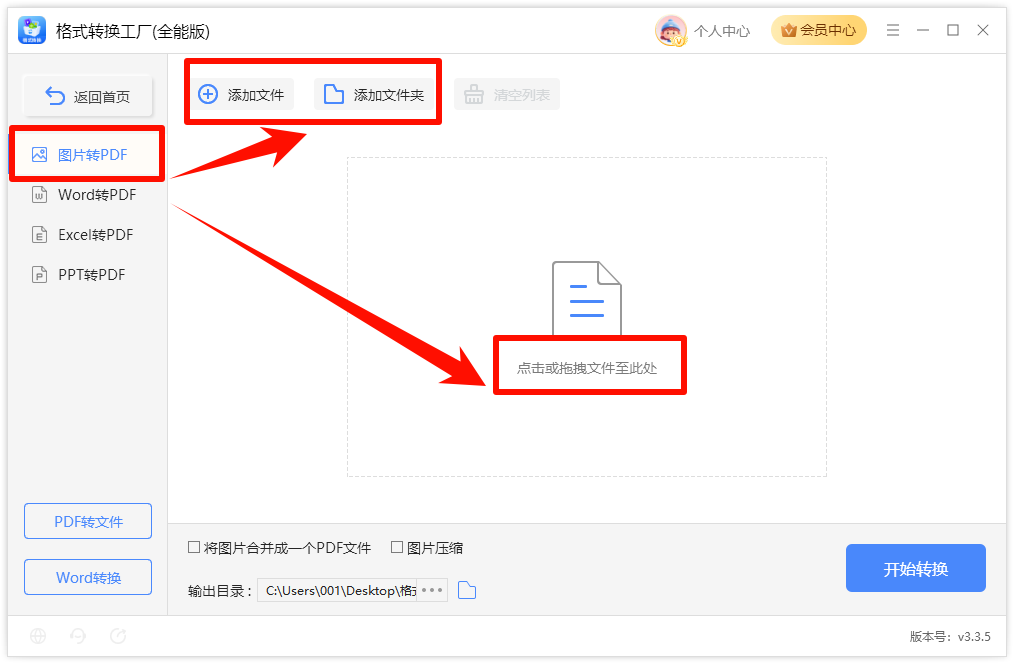
Task: Open the user avatar profile picture
Action: 671,30
